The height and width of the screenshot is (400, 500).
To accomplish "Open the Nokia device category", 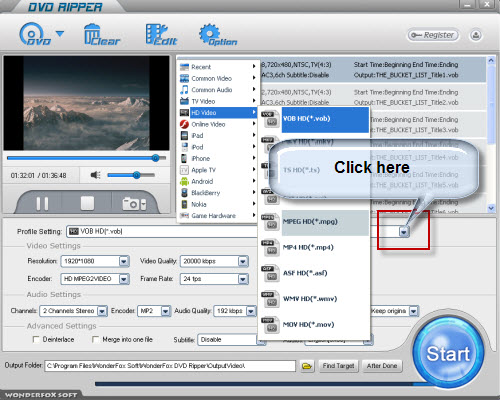I will [x=218, y=204].
